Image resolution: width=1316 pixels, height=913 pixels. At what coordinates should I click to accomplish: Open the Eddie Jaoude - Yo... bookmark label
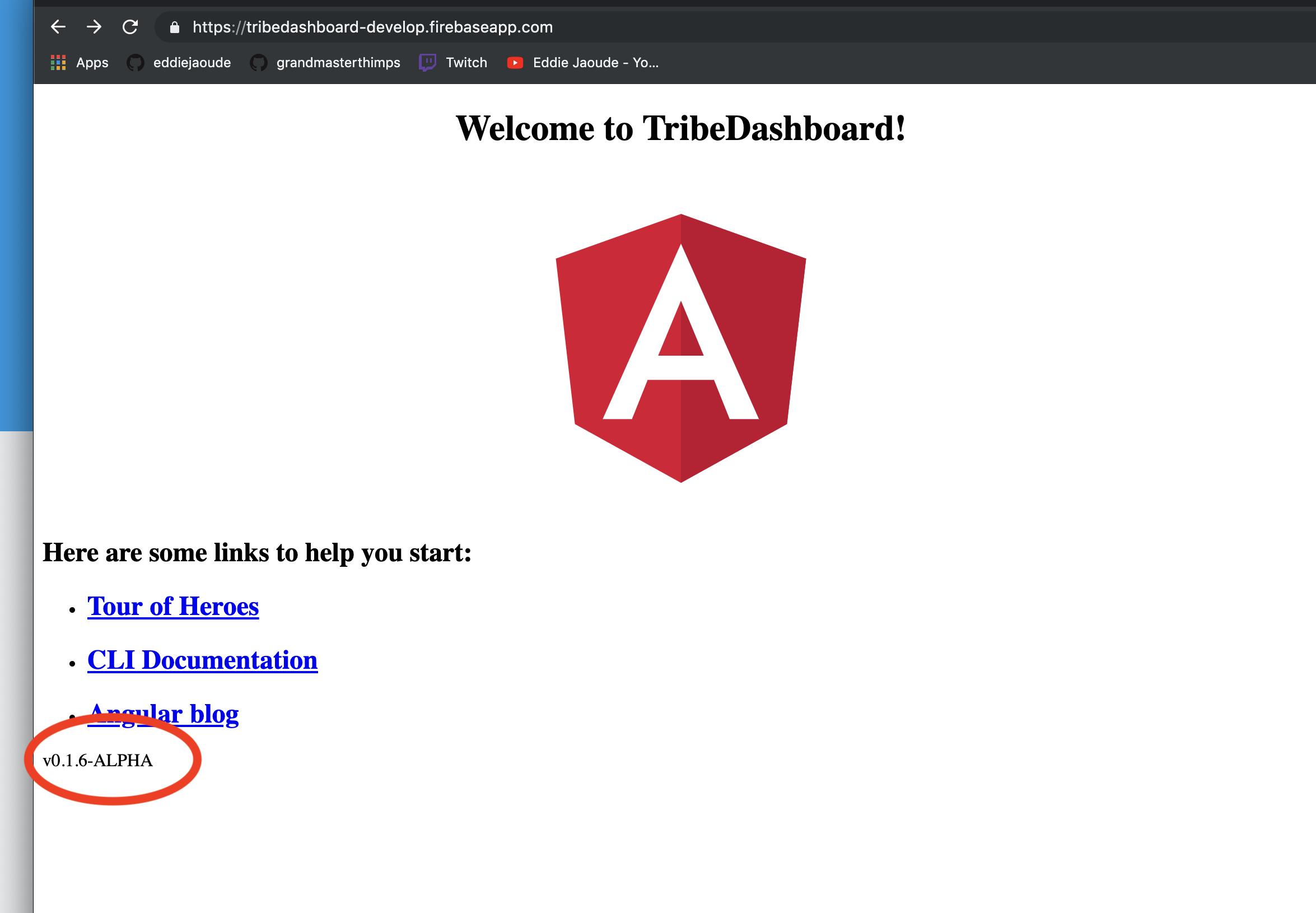click(x=595, y=62)
